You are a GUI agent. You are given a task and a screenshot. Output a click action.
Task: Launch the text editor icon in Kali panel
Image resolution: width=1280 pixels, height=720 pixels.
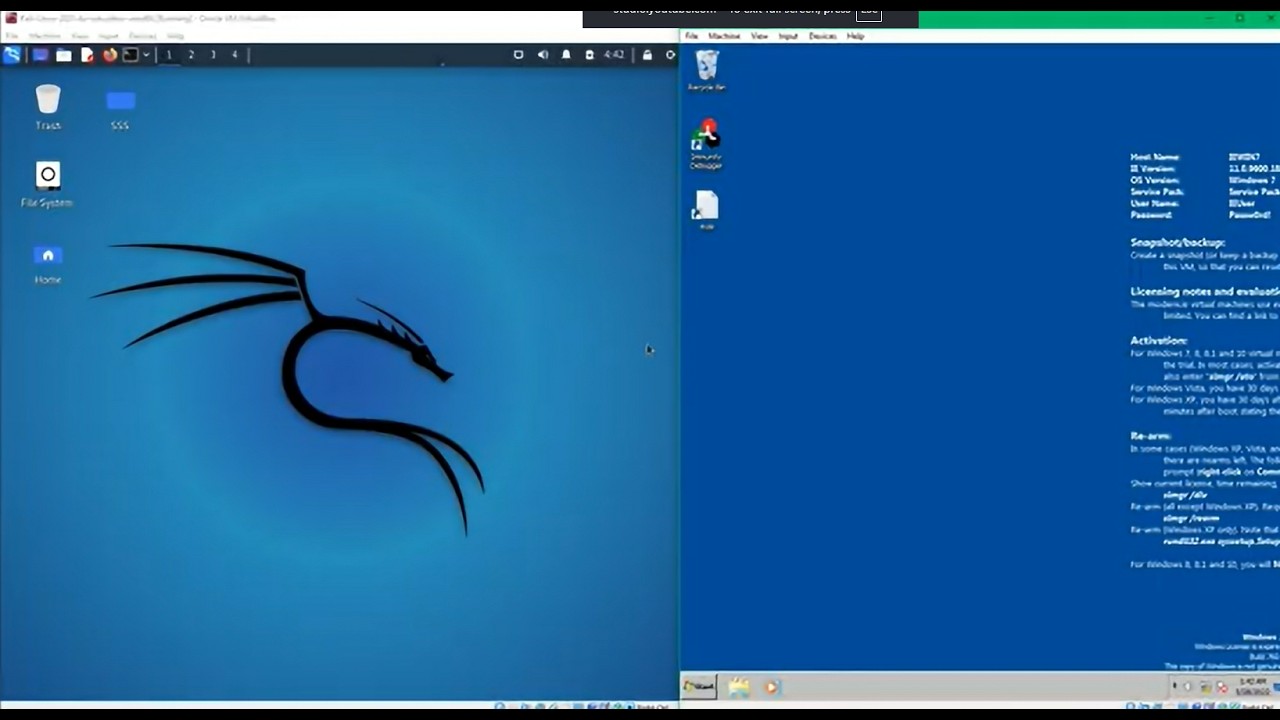pos(87,55)
